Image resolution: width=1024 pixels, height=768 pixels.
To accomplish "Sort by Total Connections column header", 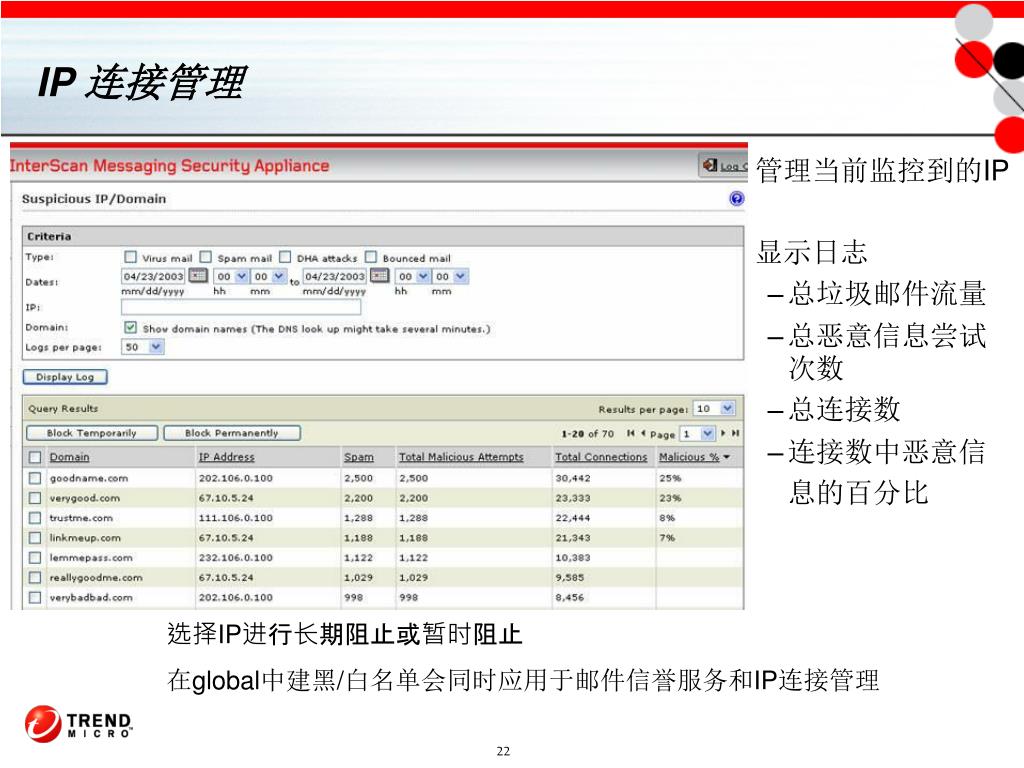I will coord(601,457).
